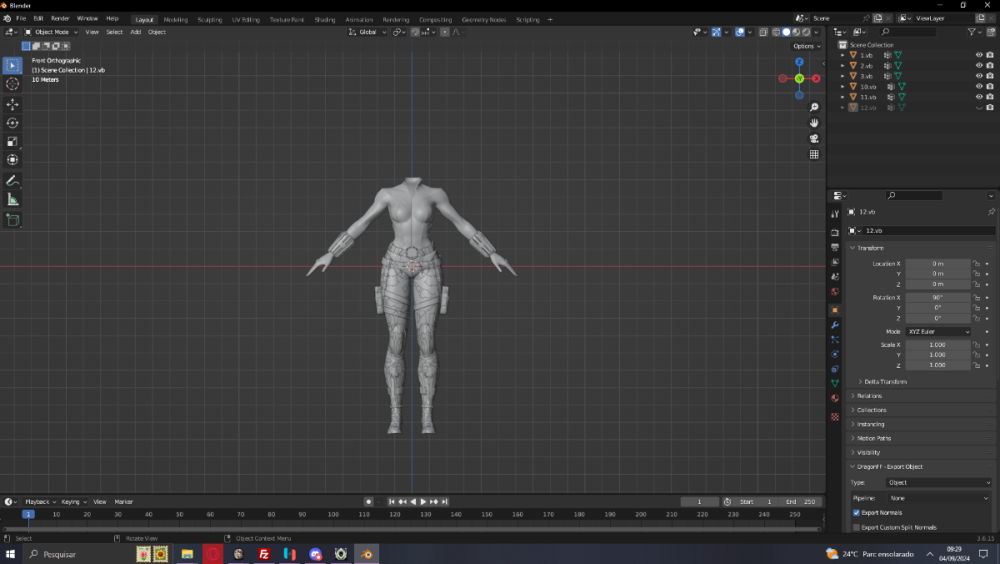Viewport: 1000px width, 564px height.
Task: Activate the Move tool
Action: [13, 104]
